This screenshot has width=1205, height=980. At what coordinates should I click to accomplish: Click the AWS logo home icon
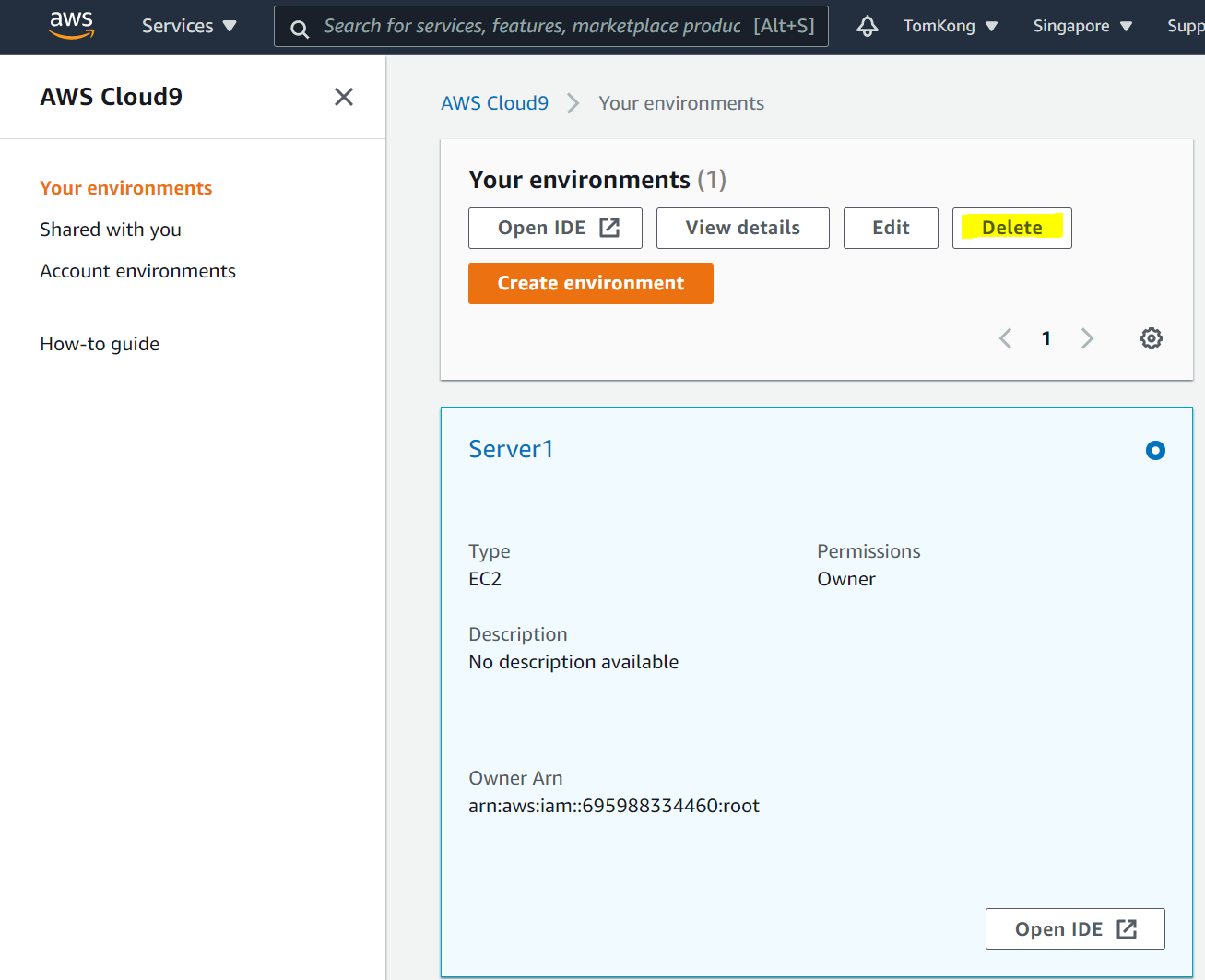(x=71, y=25)
